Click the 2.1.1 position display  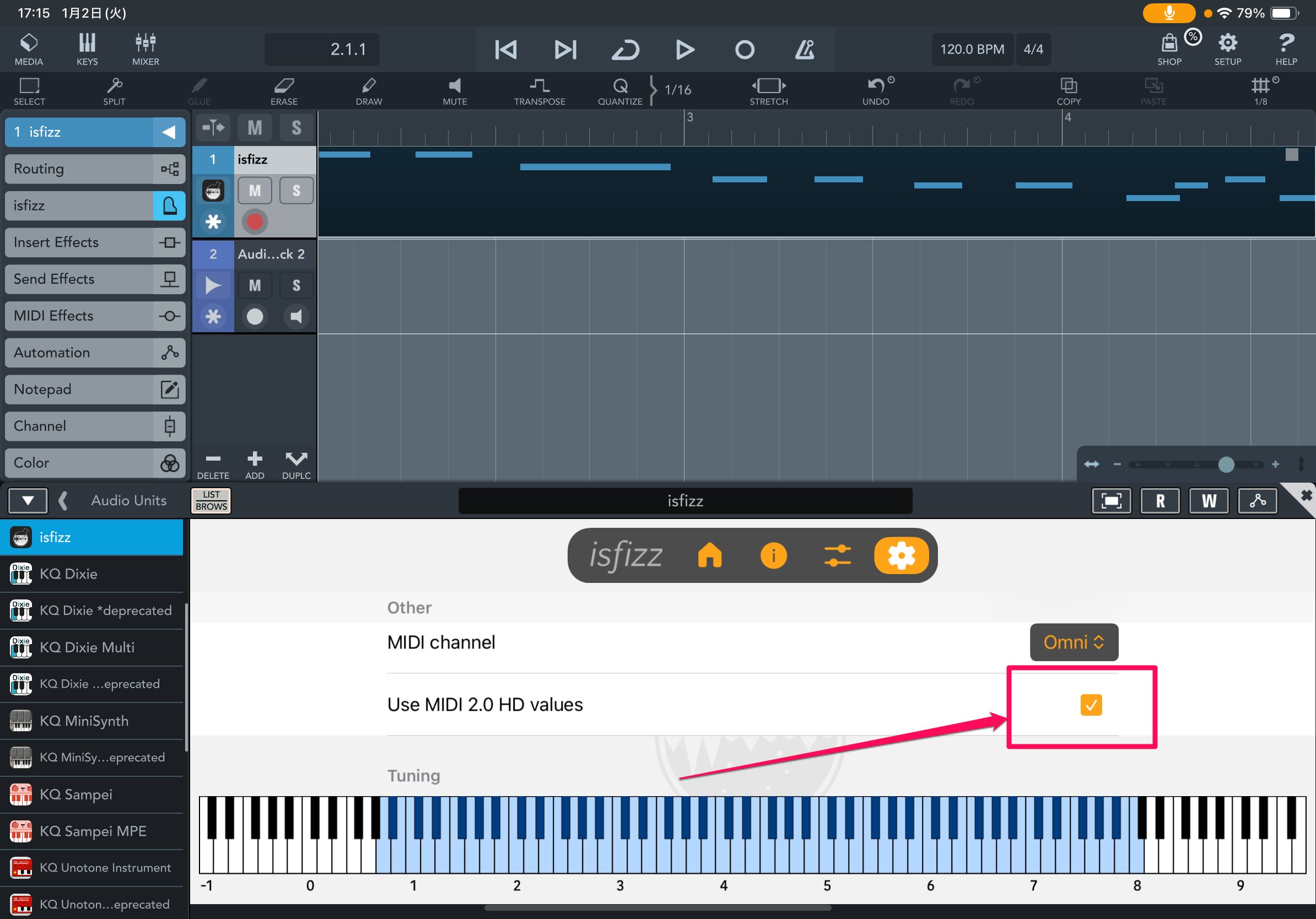(x=321, y=49)
